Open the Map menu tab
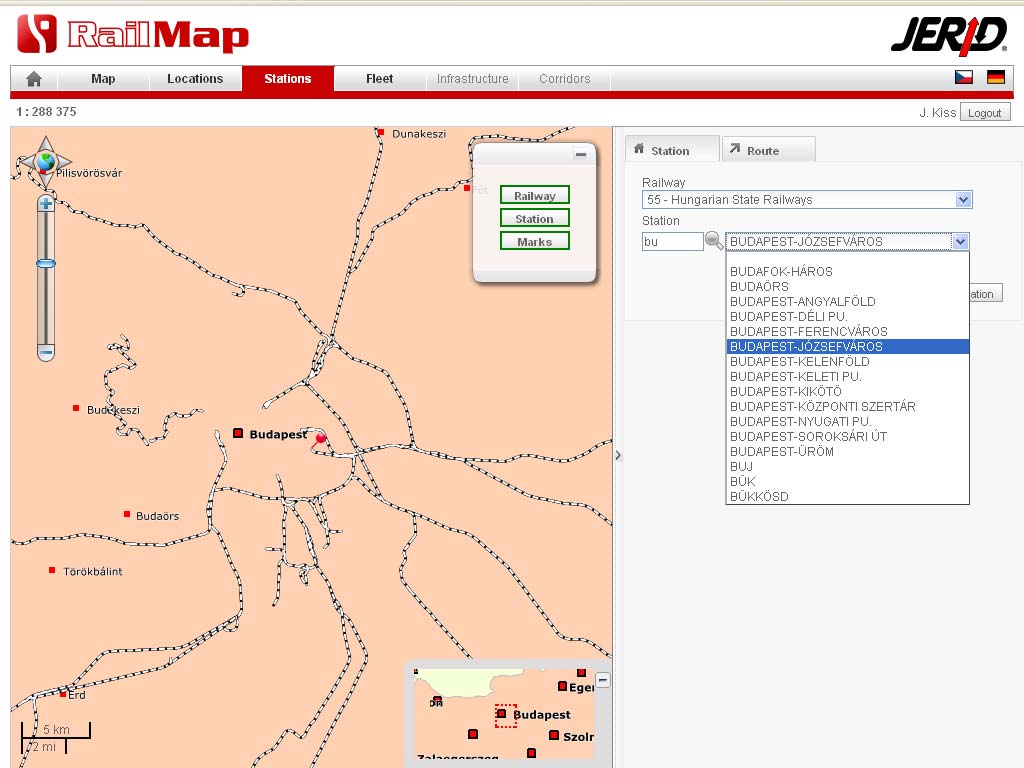This screenshot has width=1024, height=768. coord(103,79)
